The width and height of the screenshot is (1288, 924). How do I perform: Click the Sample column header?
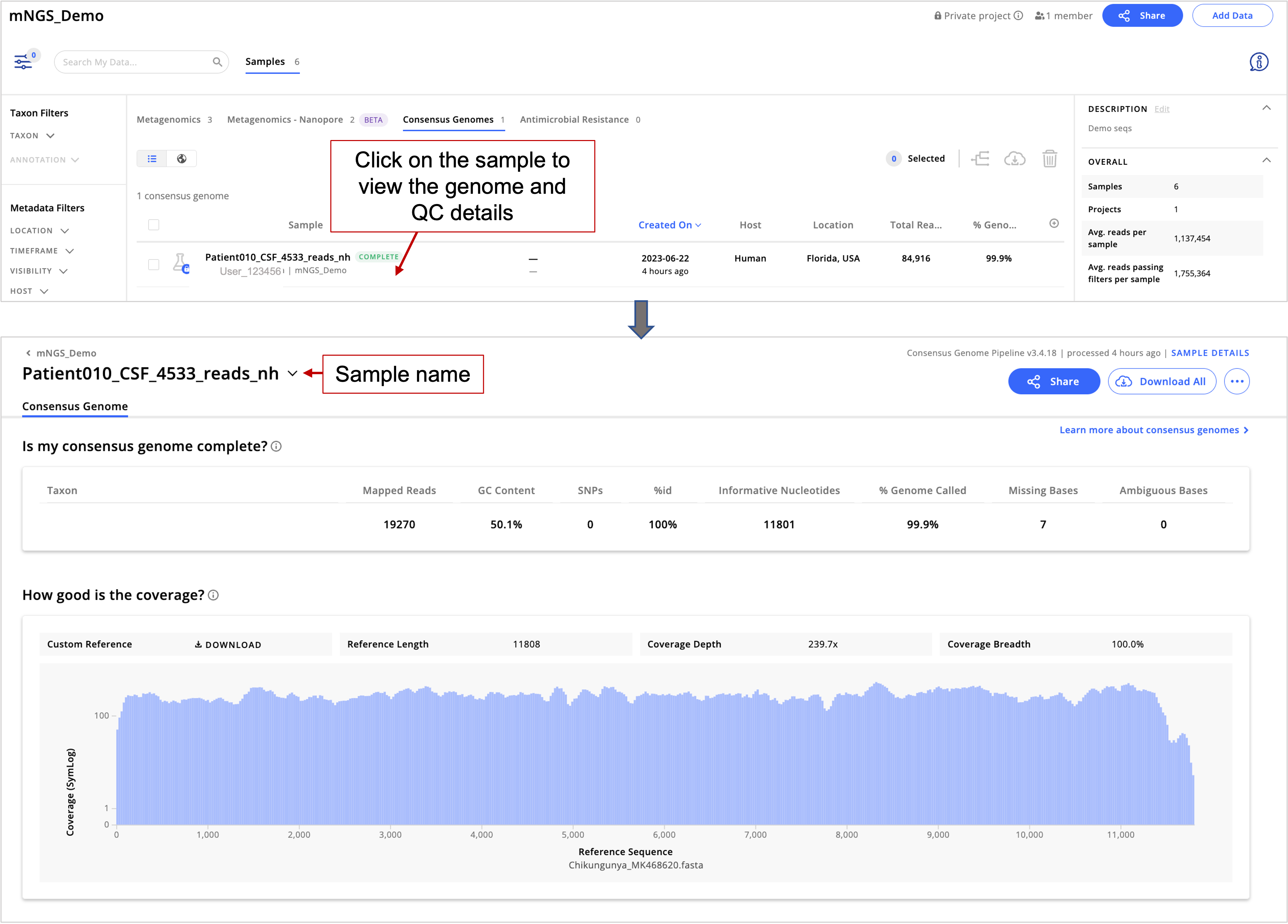point(305,225)
